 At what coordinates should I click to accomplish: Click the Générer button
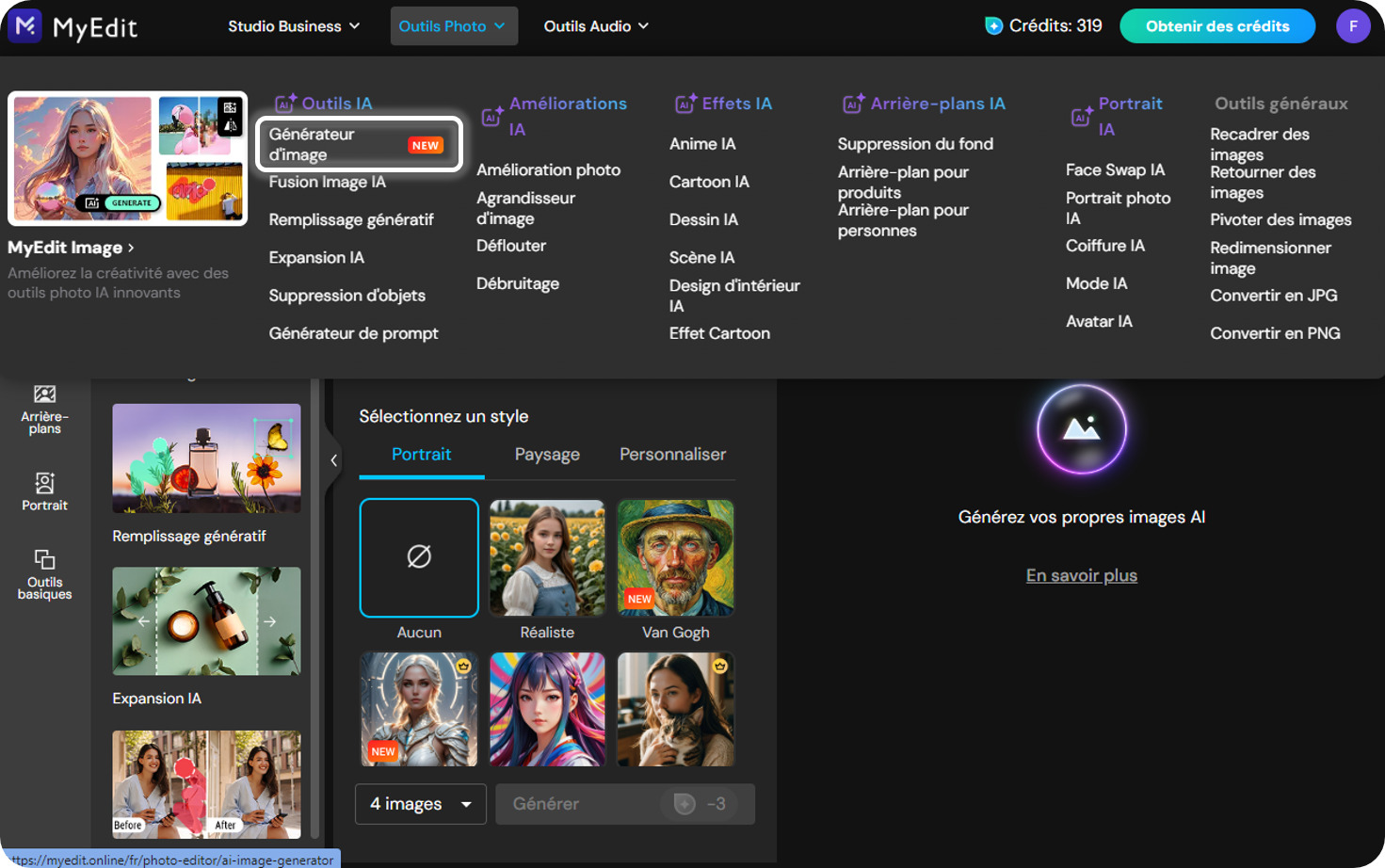(x=625, y=804)
